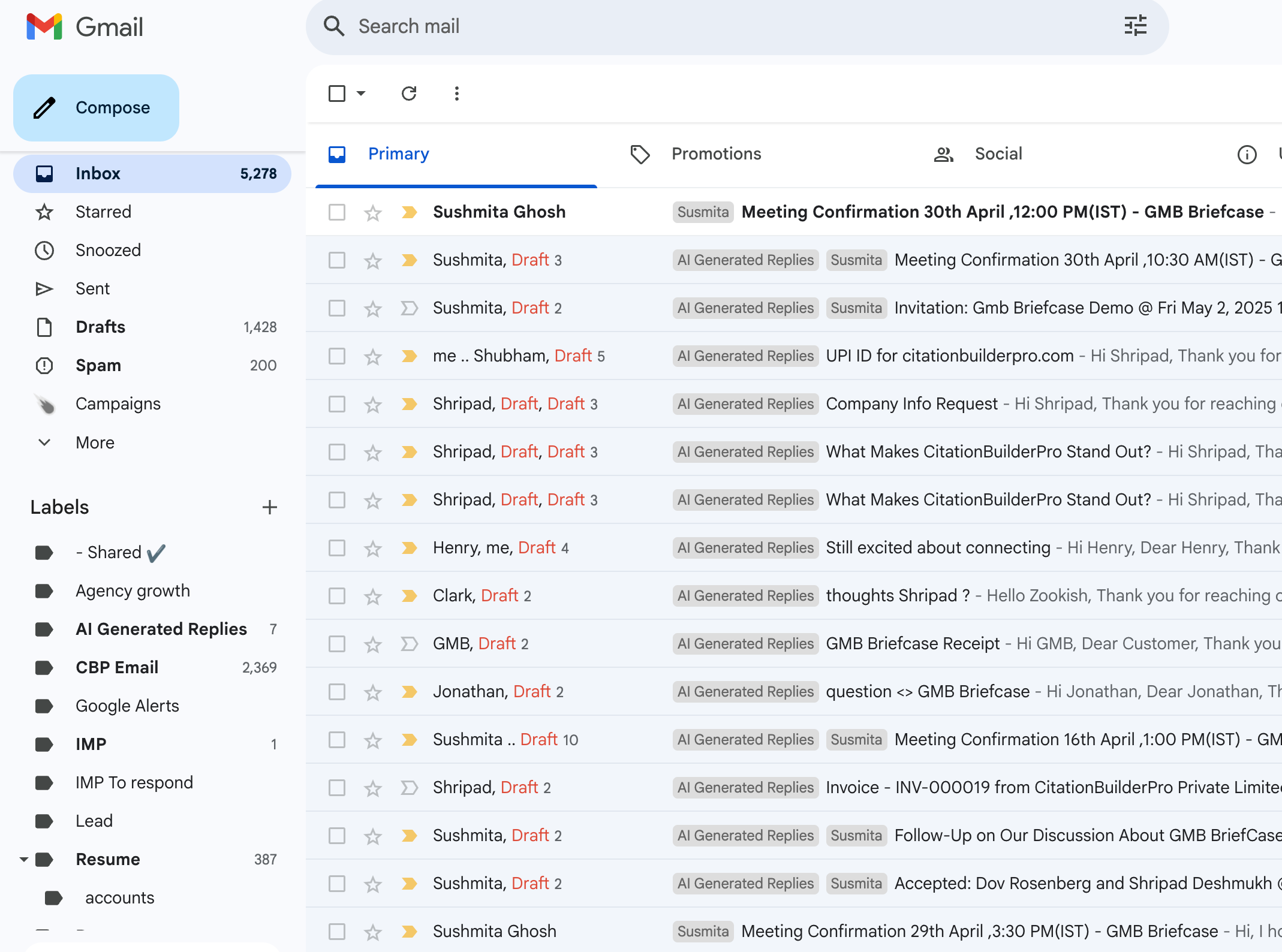Check the Company Info Request email
The width and height of the screenshot is (1282, 952).
[337, 404]
